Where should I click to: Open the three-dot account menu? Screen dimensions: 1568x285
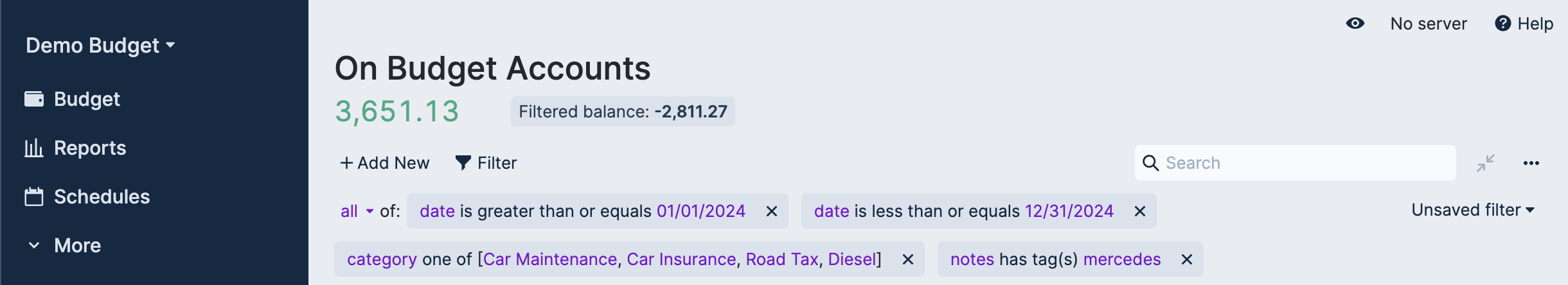pyautogui.click(x=1531, y=163)
